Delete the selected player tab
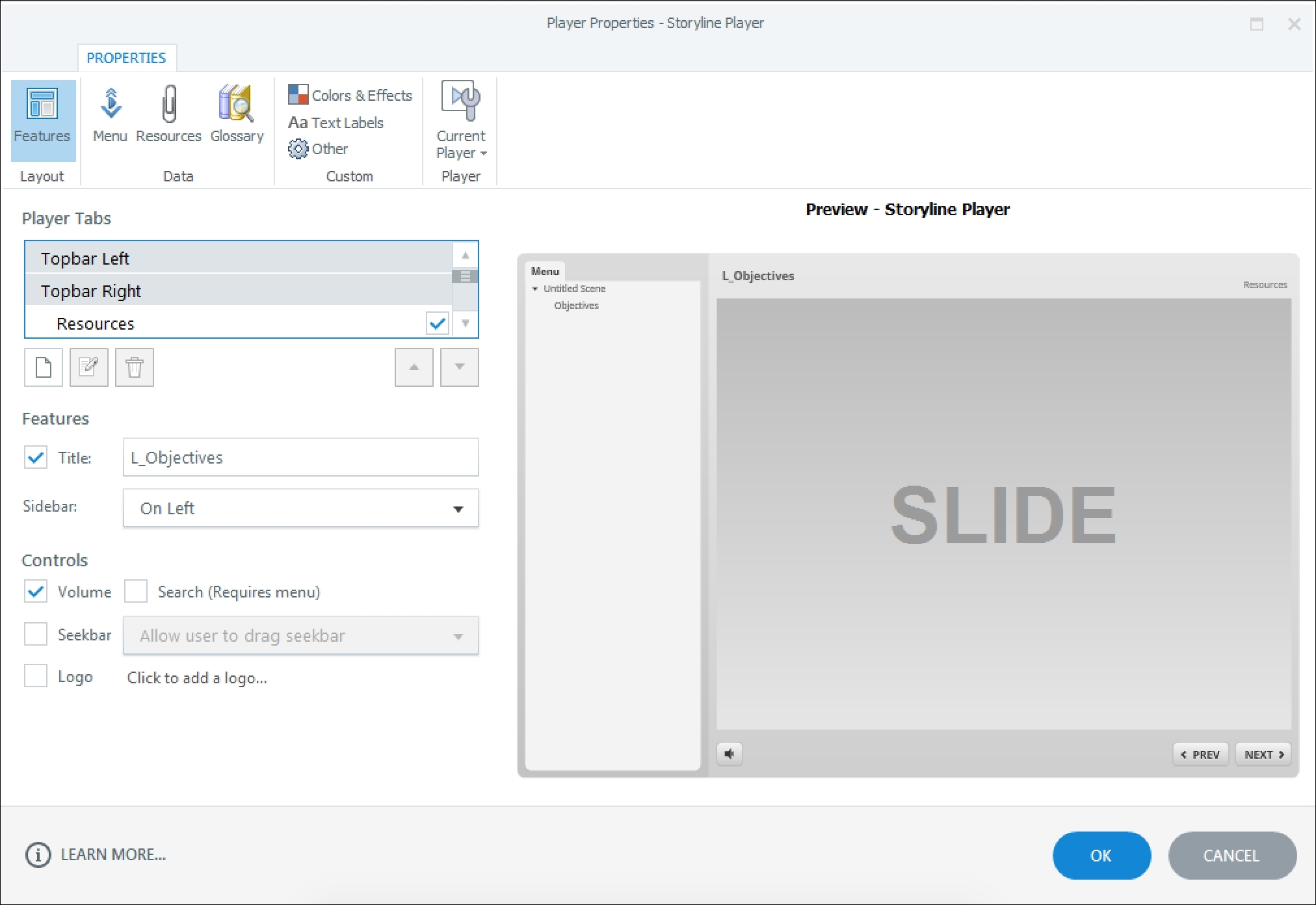The width and height of the screenshot is (1316, 905). [x=135, y=367]
